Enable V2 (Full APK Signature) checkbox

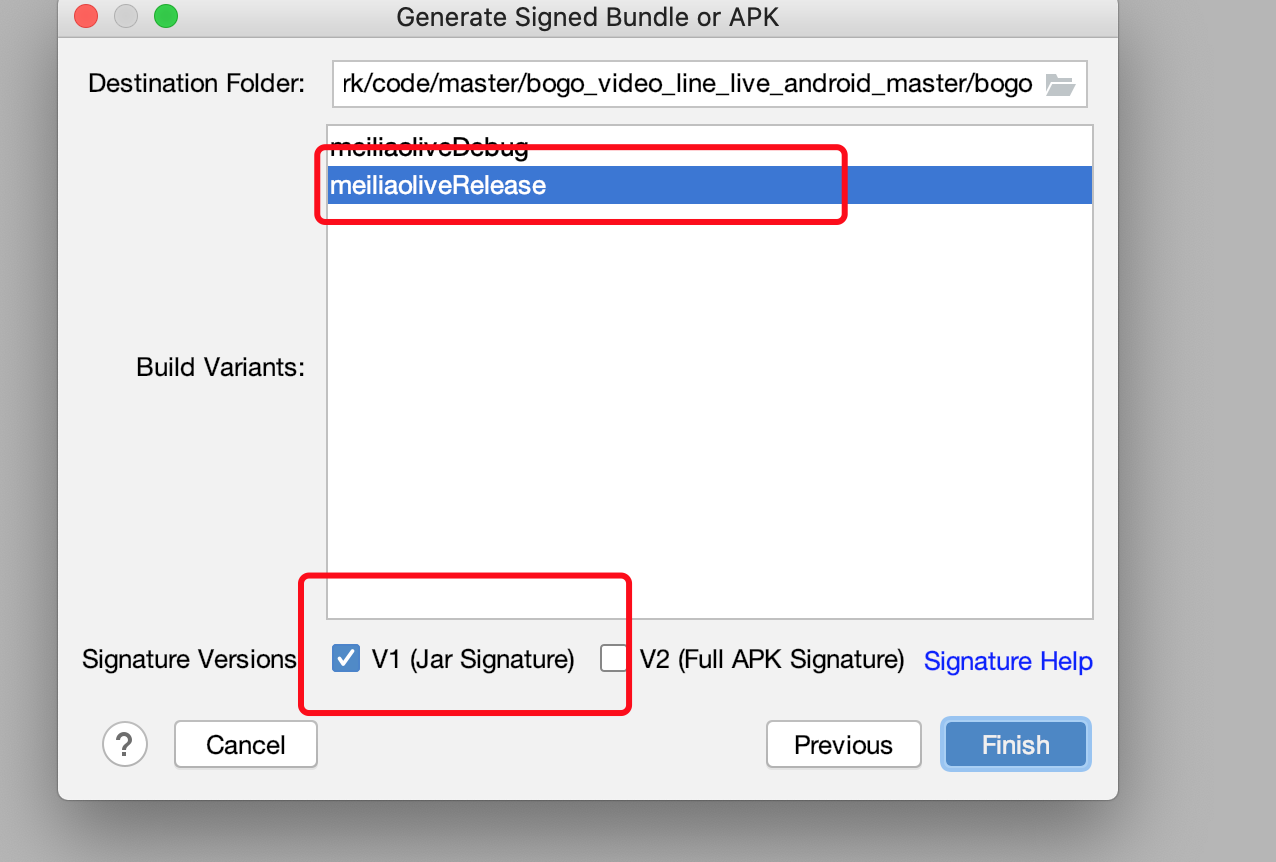(x=613, y=658)
